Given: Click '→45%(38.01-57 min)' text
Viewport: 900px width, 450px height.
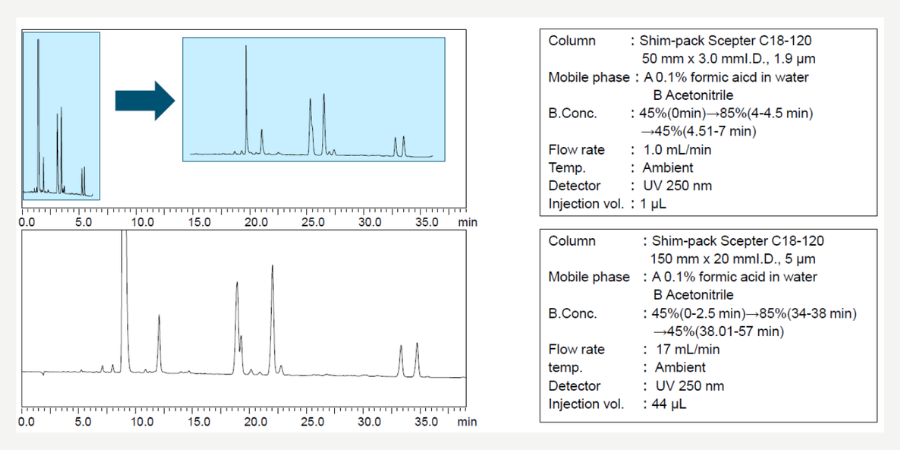Looking at the screenshot, I should [718, 332].
